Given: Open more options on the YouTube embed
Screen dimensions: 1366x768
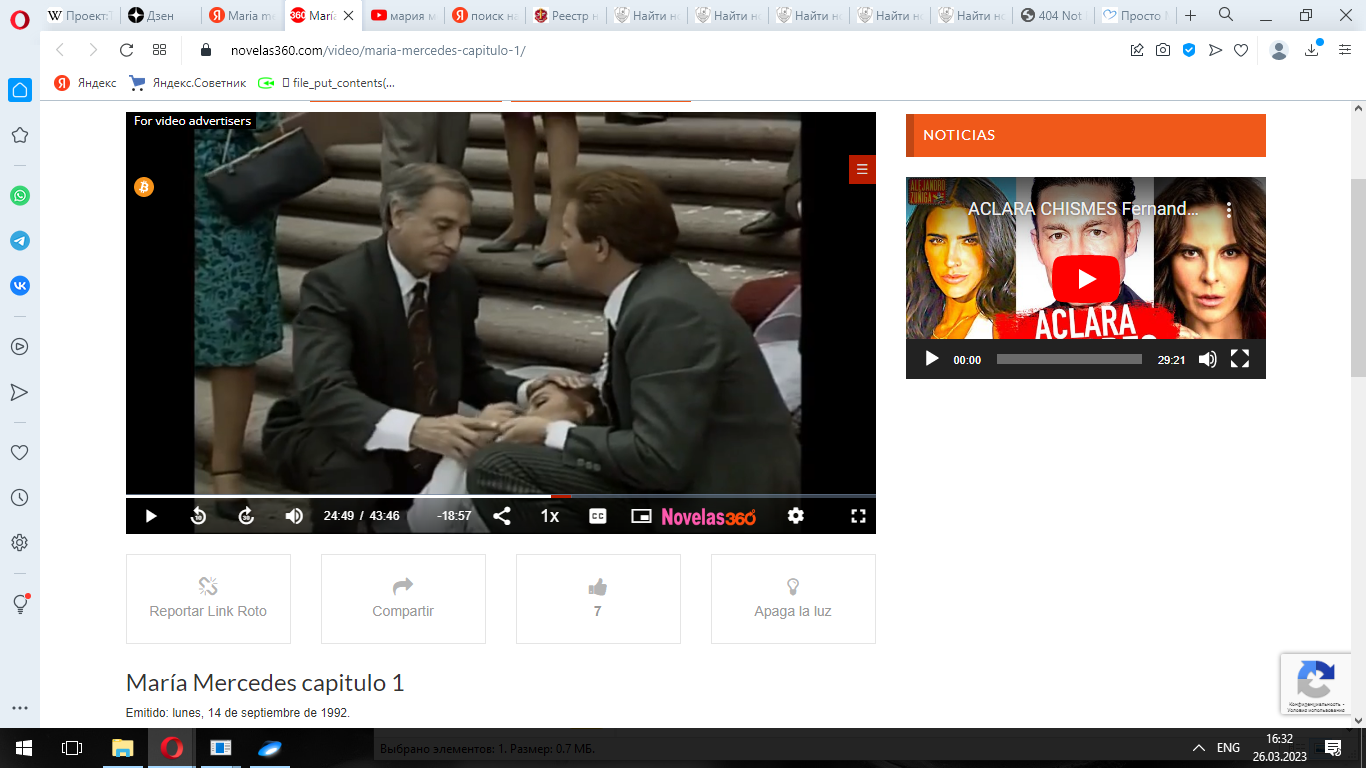Looking at the screenshot, I should [1230, 210].
